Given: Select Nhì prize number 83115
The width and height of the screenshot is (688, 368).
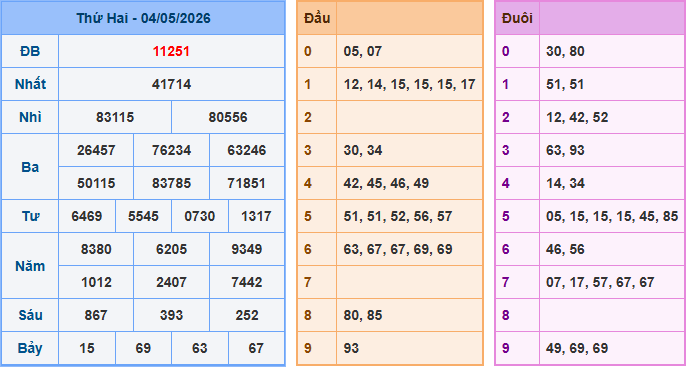Looking at the screenshot, I should coord(115,117).
